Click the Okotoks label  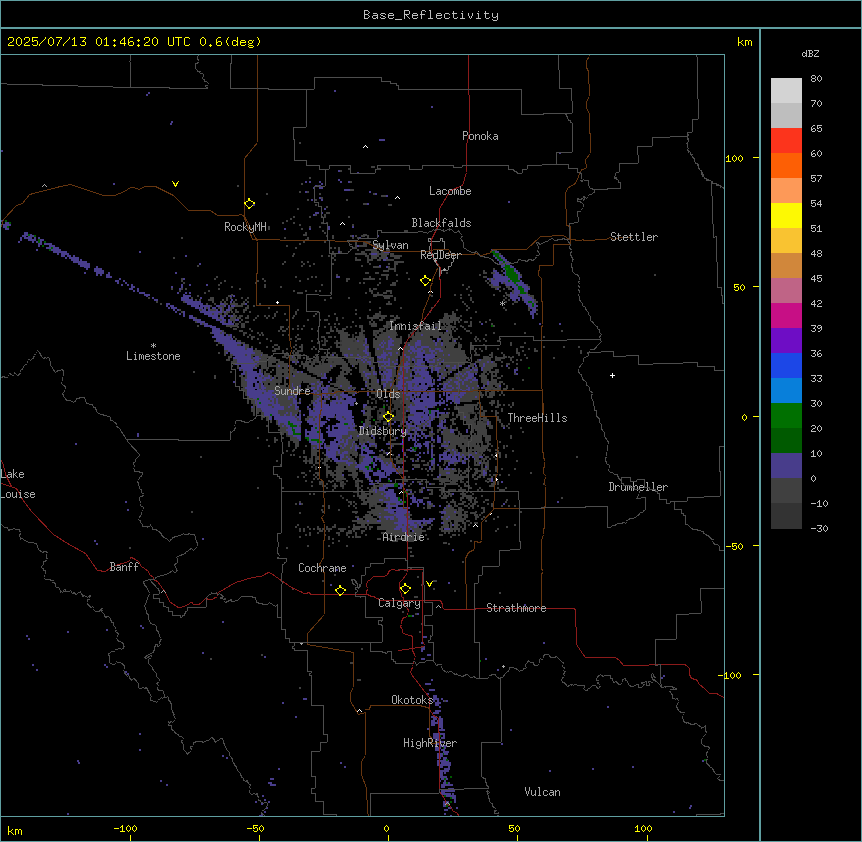point(412,700)
